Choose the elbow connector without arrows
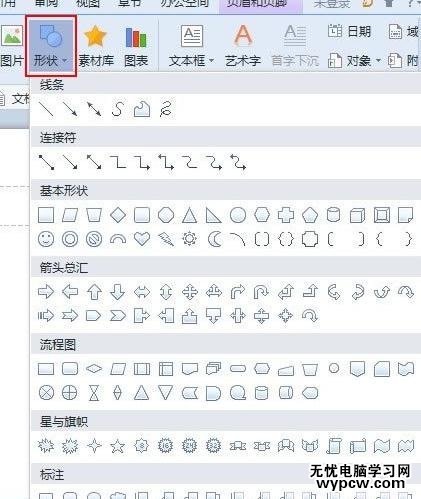421x499 pixels. click(x=118, y=162)
